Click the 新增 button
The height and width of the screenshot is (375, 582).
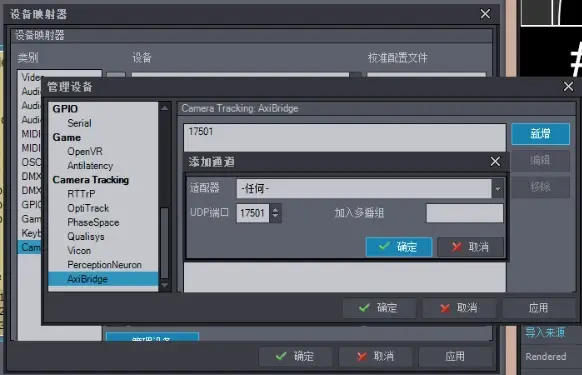(x=540, y=134)
